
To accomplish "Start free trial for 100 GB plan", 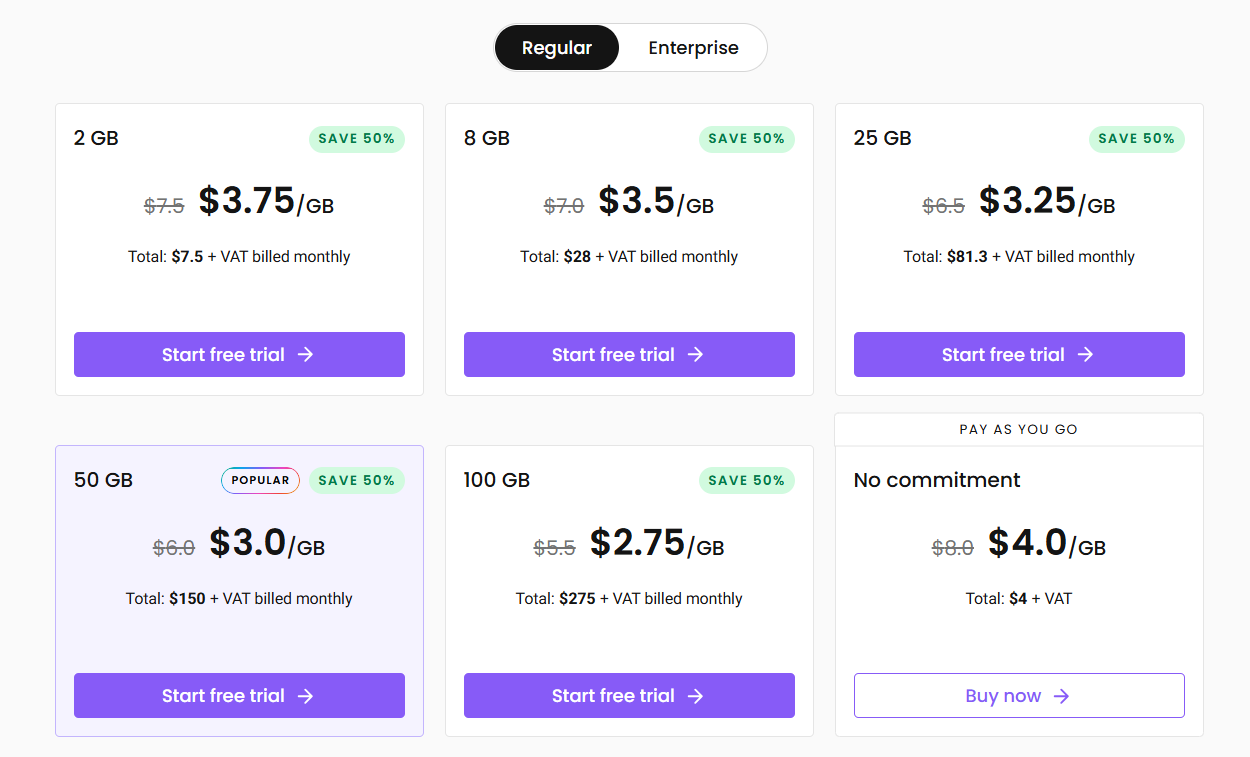I will pos(629,696).
